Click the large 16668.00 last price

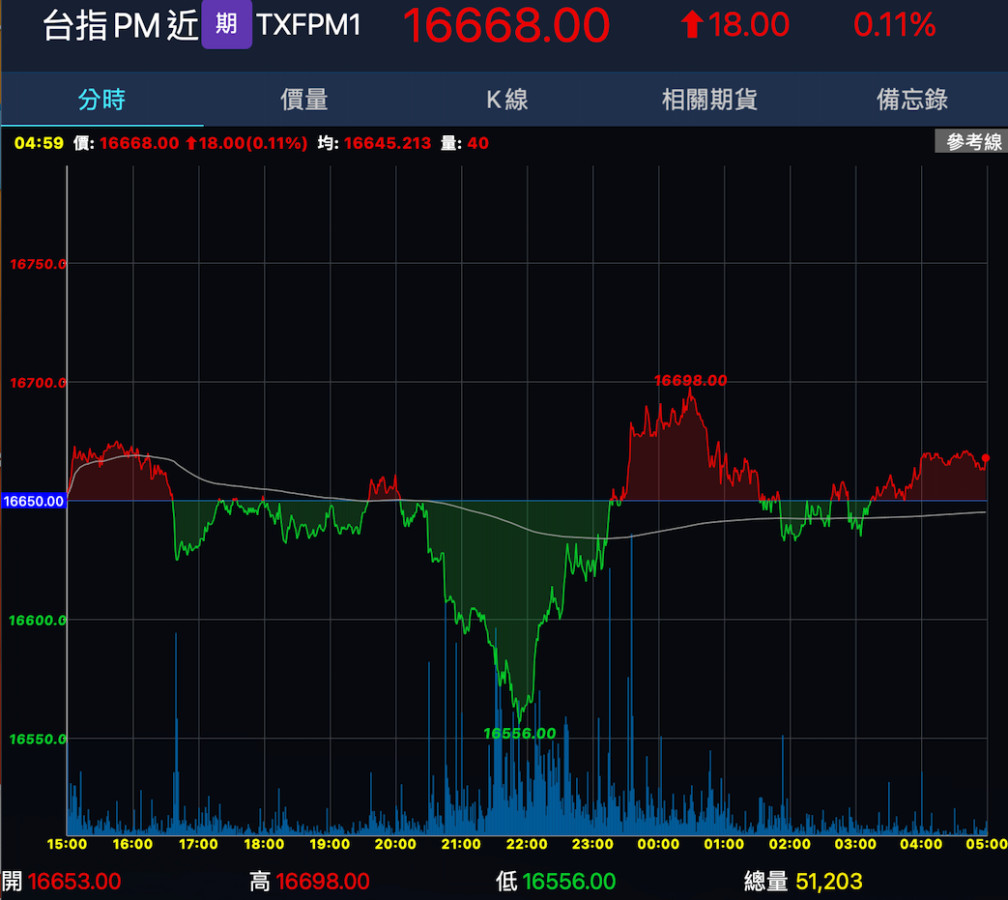pos(507,25)
